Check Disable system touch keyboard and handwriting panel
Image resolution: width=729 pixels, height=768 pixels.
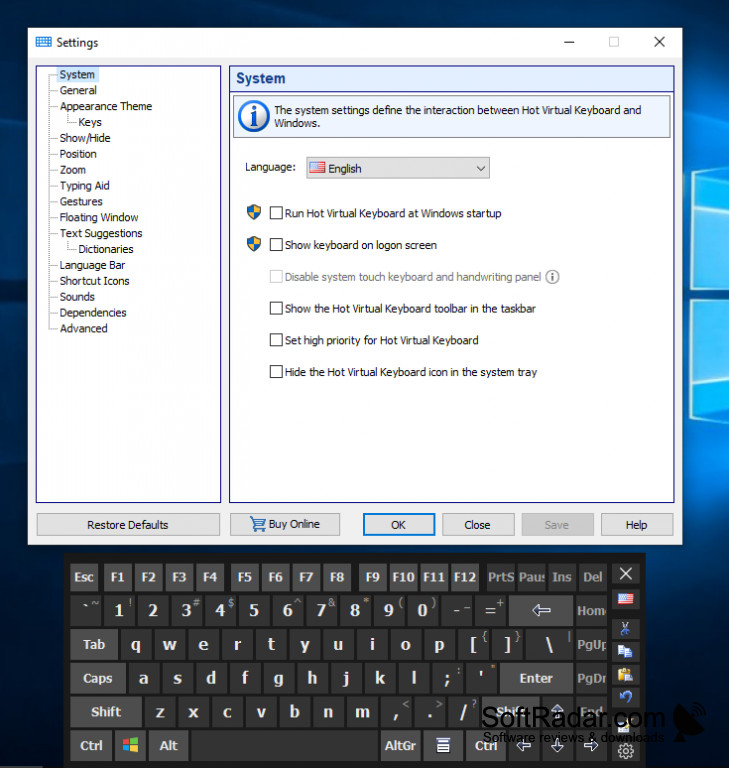(x=406, y=277)
